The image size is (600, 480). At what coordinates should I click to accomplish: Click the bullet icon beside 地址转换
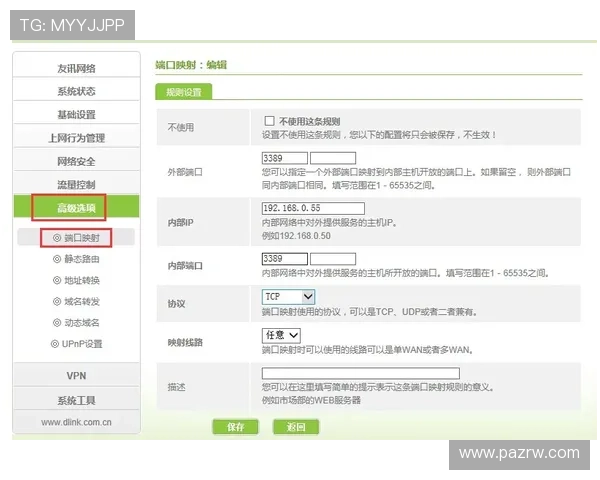point(57,280)
